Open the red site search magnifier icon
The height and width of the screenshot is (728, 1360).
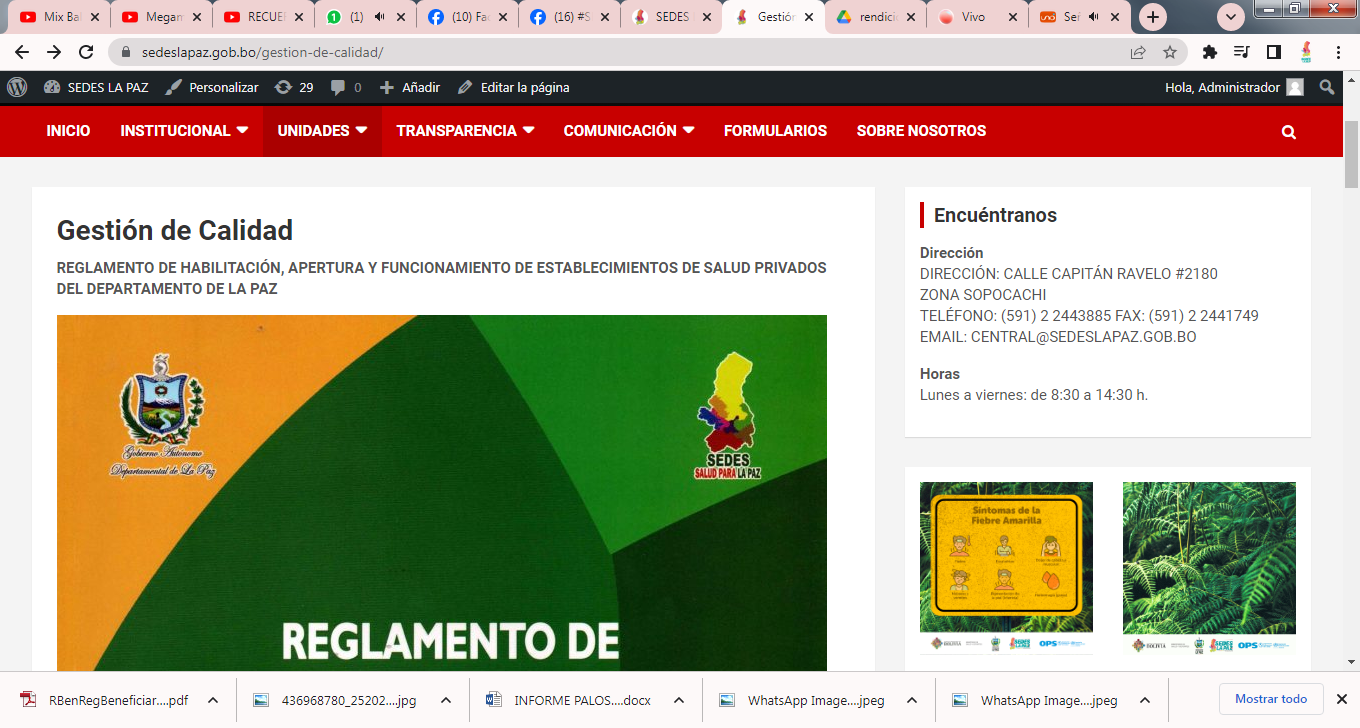[x=1288, y=131]
